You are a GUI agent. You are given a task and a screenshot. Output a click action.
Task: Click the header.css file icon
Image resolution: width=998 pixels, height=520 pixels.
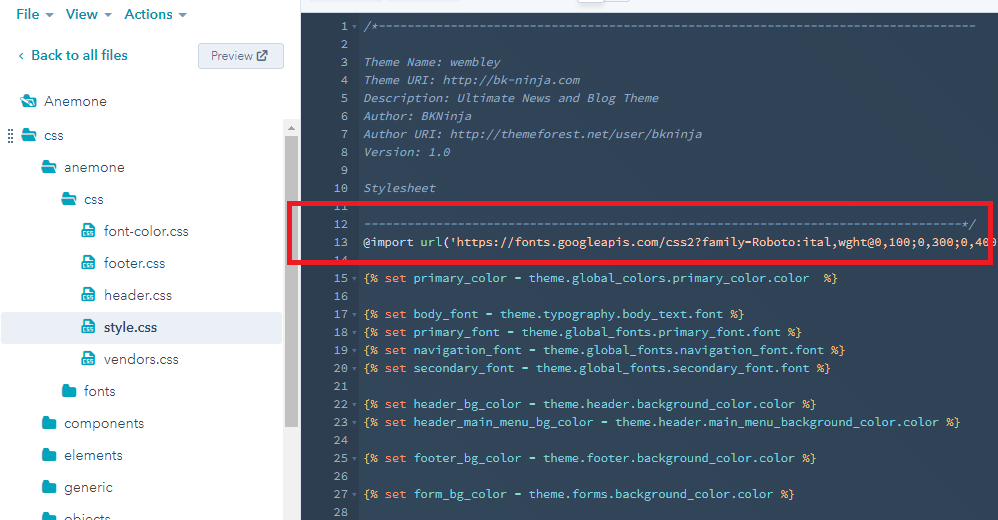click(88, 295)
